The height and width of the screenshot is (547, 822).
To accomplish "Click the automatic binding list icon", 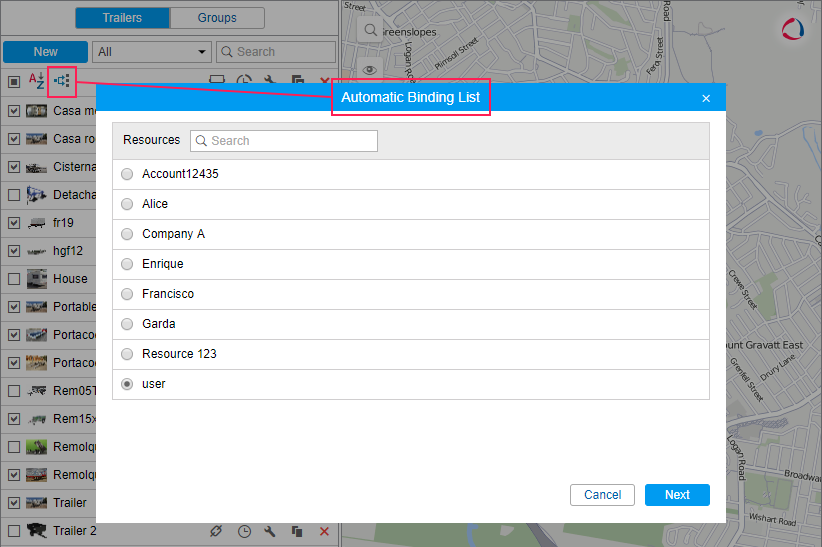I will coord(62,80).
